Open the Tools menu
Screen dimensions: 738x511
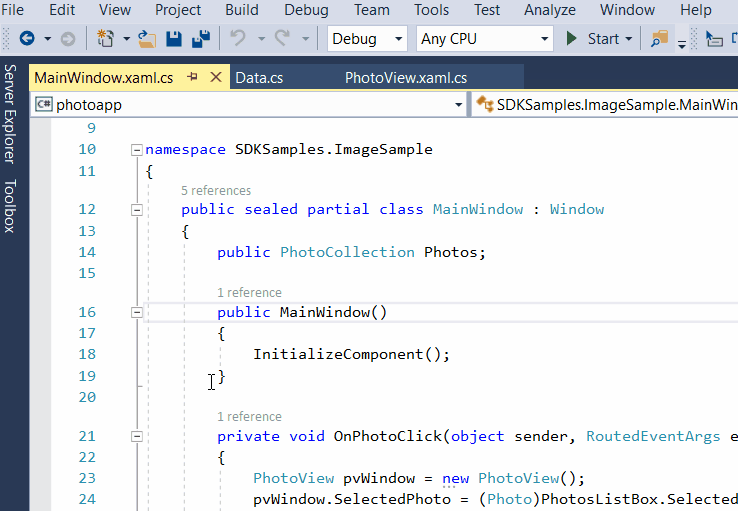(432, 9)
